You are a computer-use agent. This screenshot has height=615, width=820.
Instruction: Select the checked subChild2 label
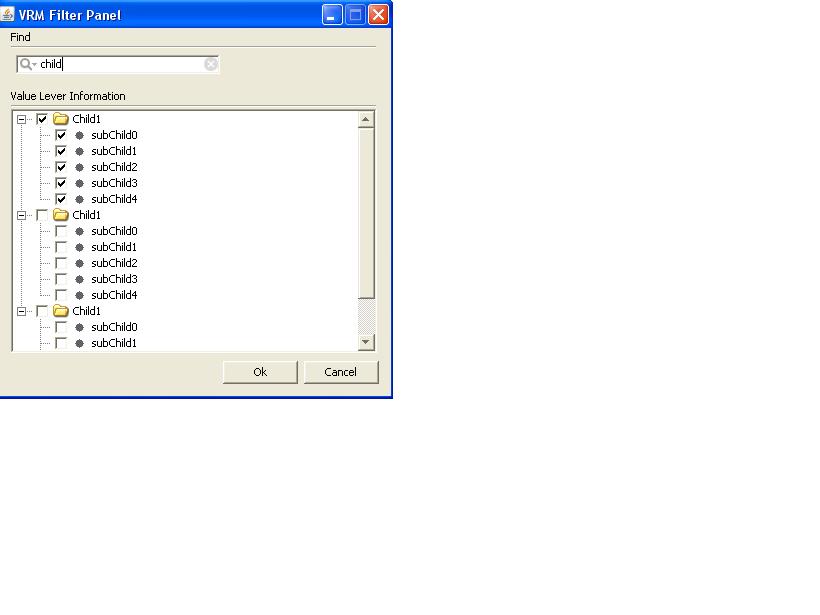[x=114, y=167]
